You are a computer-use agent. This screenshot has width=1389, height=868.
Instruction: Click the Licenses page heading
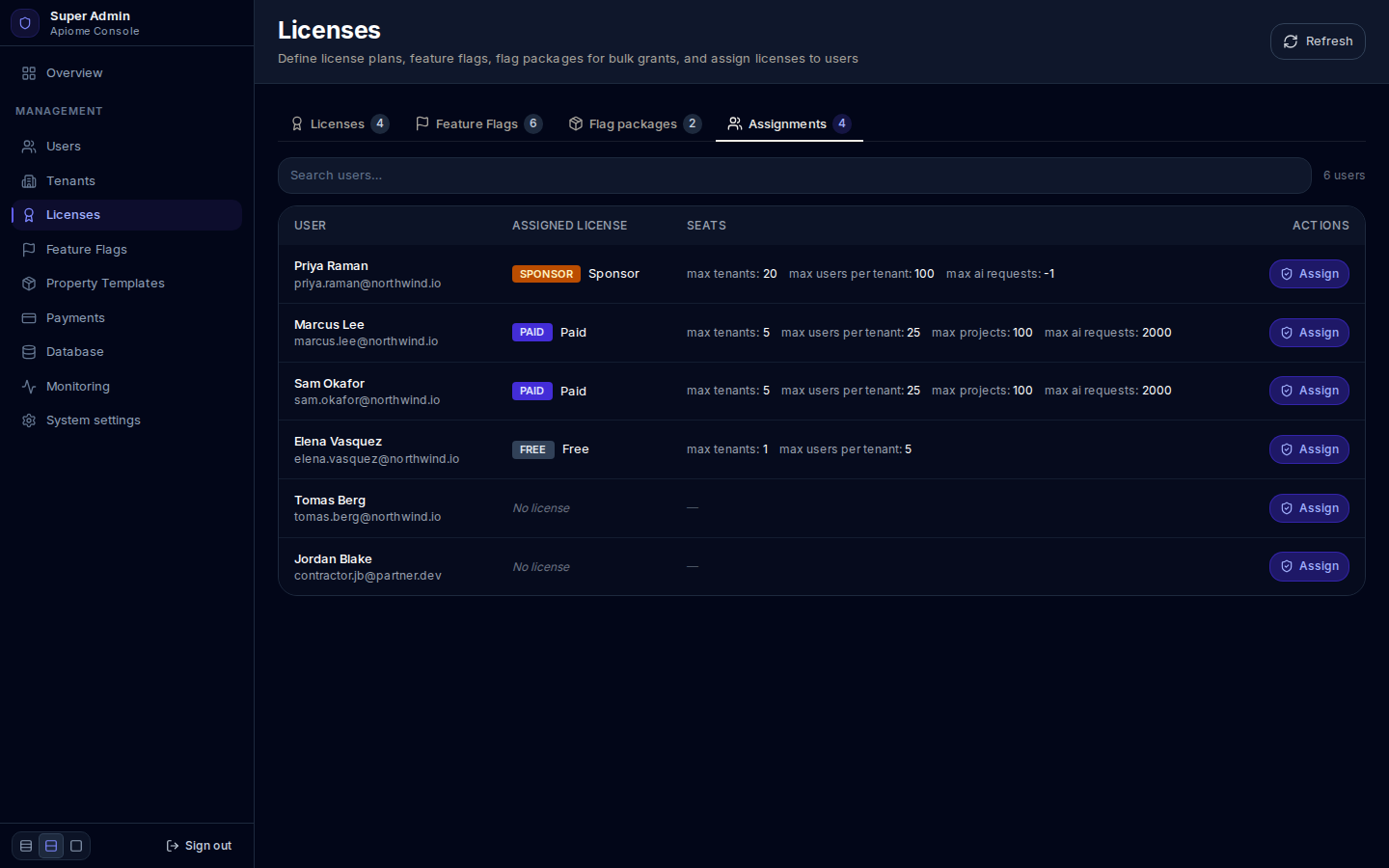[x=329, y=30]
